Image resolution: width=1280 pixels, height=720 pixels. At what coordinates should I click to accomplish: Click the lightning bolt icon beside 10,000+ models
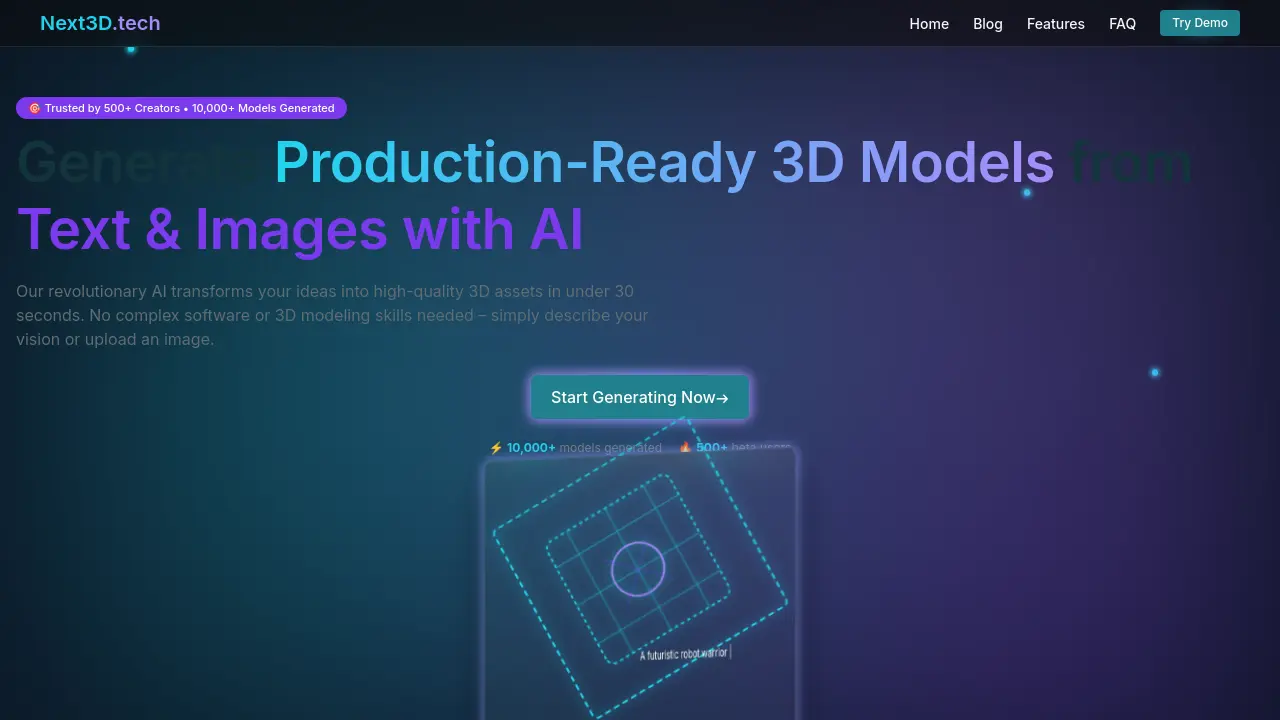[x=496, y=448]
